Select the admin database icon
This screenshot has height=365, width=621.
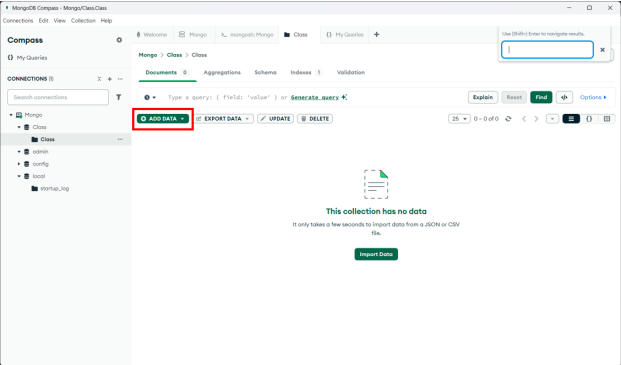click(x=27, y=152)
